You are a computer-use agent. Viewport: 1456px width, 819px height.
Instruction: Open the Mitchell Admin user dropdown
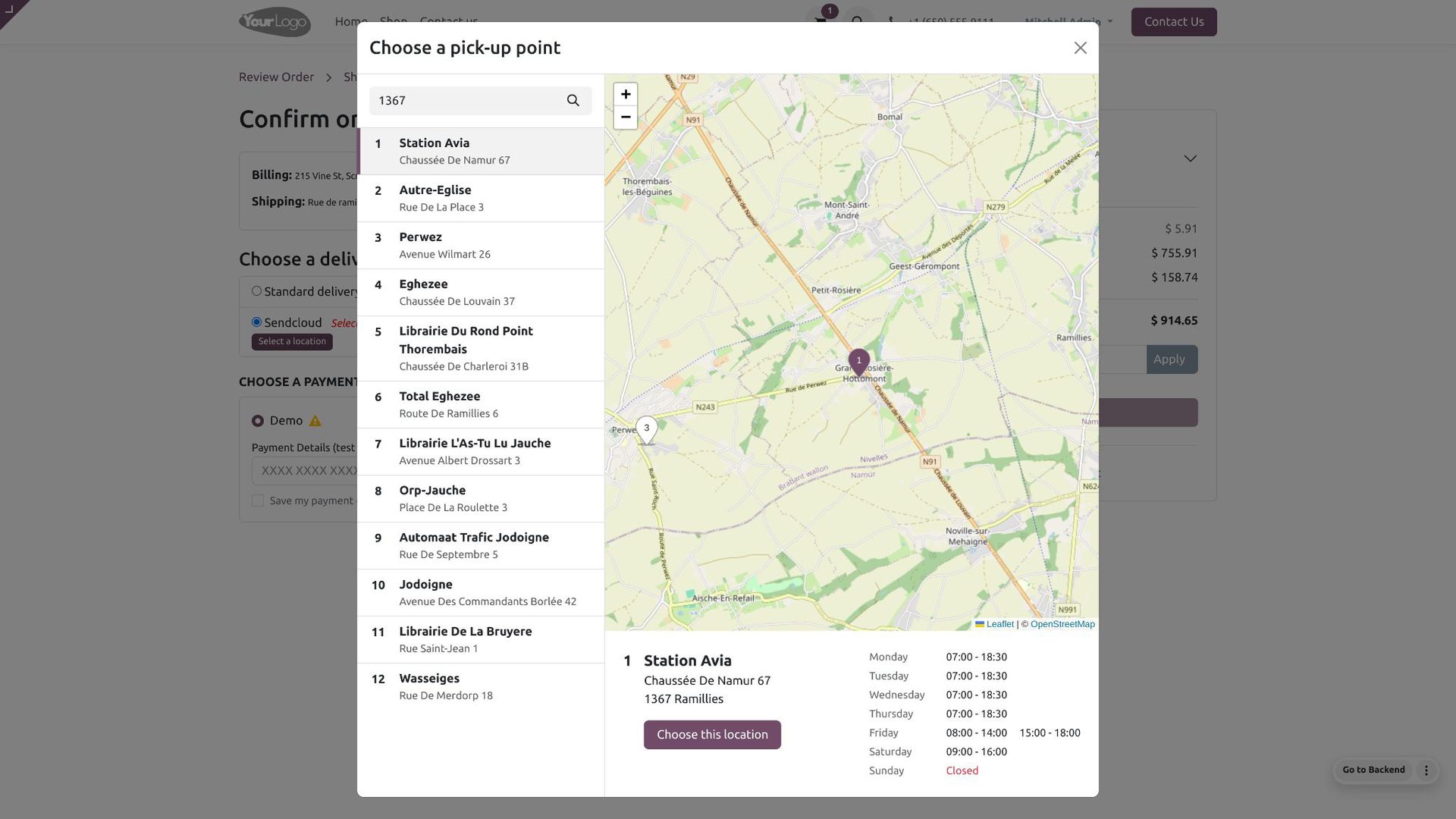pos(1068,21)
